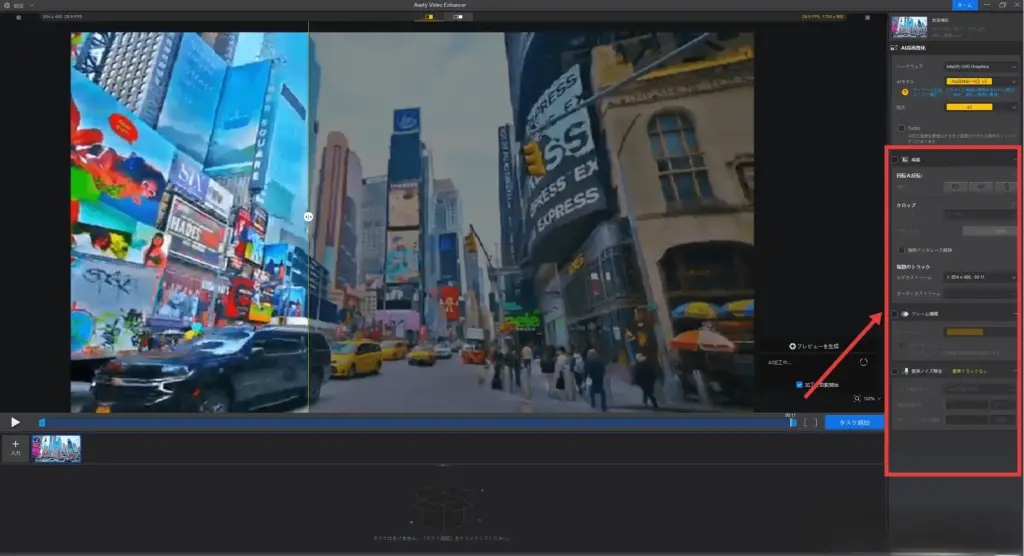Open the blue AI model help link text
The width and height of the screenshot is (1024, 556).
[x=963, y=92]
